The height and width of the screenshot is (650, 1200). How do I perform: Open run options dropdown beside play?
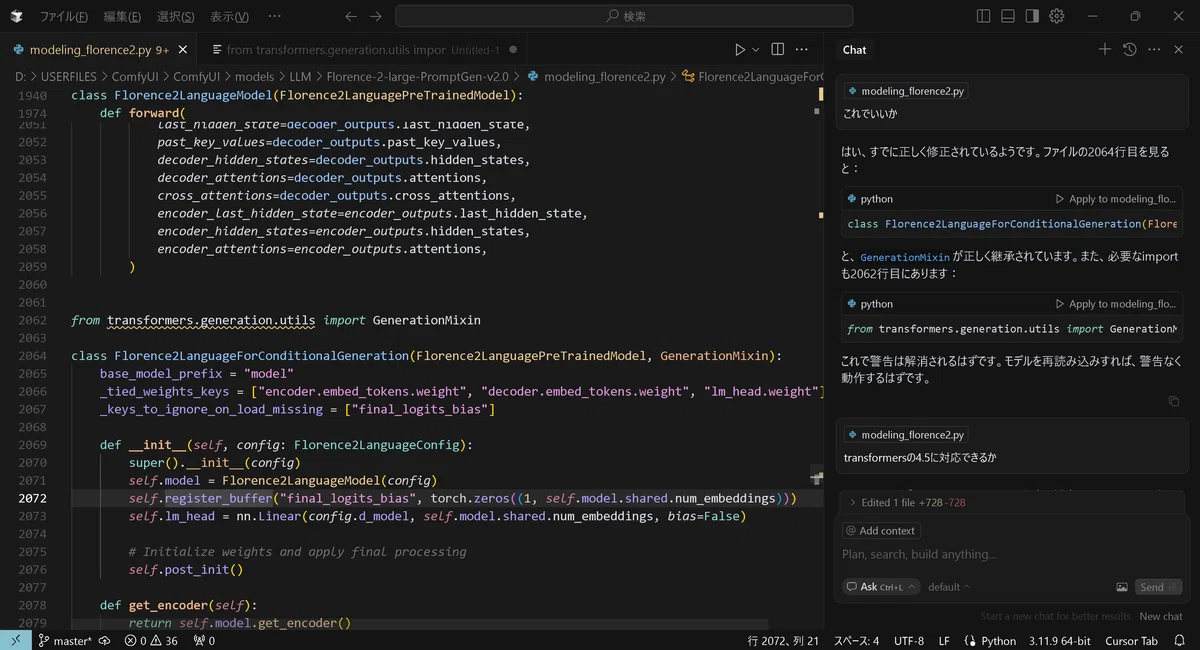tap(756, 49)
